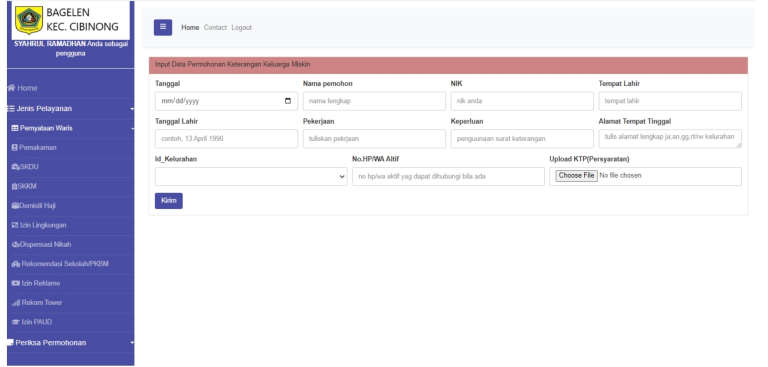Viewport: 768px width, 367px height.
Task: Expand the Periksa Permohonan menu
Action: point(71,343)
